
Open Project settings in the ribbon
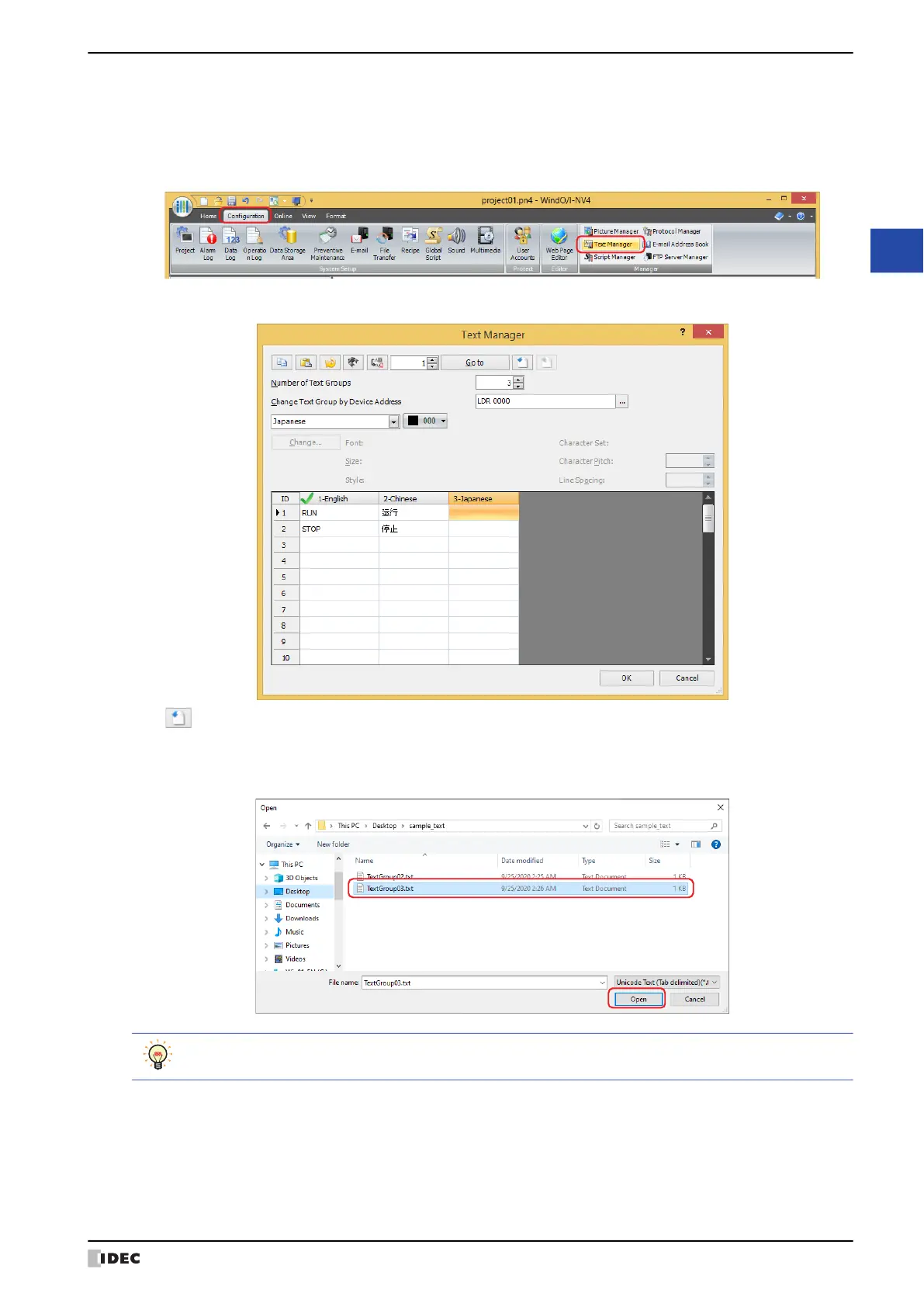[x=185, y=242]
